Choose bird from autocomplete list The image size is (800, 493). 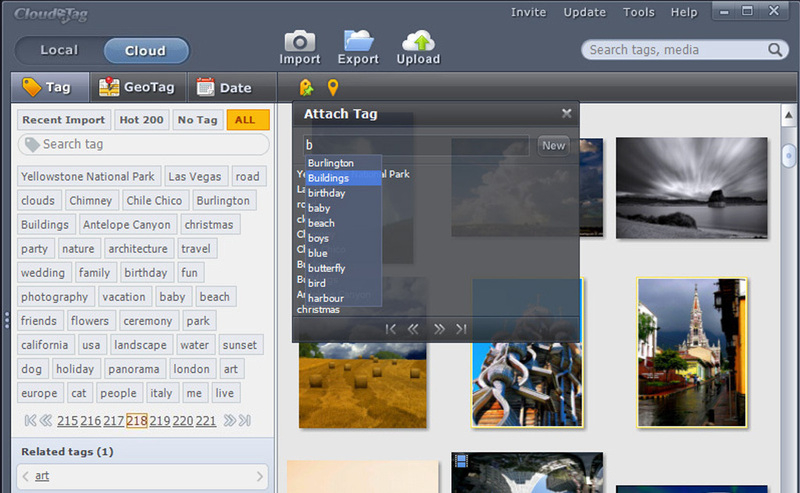pos(343,283)
